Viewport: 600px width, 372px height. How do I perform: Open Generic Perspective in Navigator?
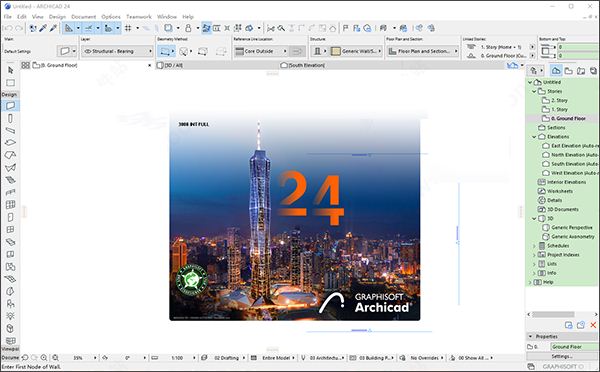(571, 227)
